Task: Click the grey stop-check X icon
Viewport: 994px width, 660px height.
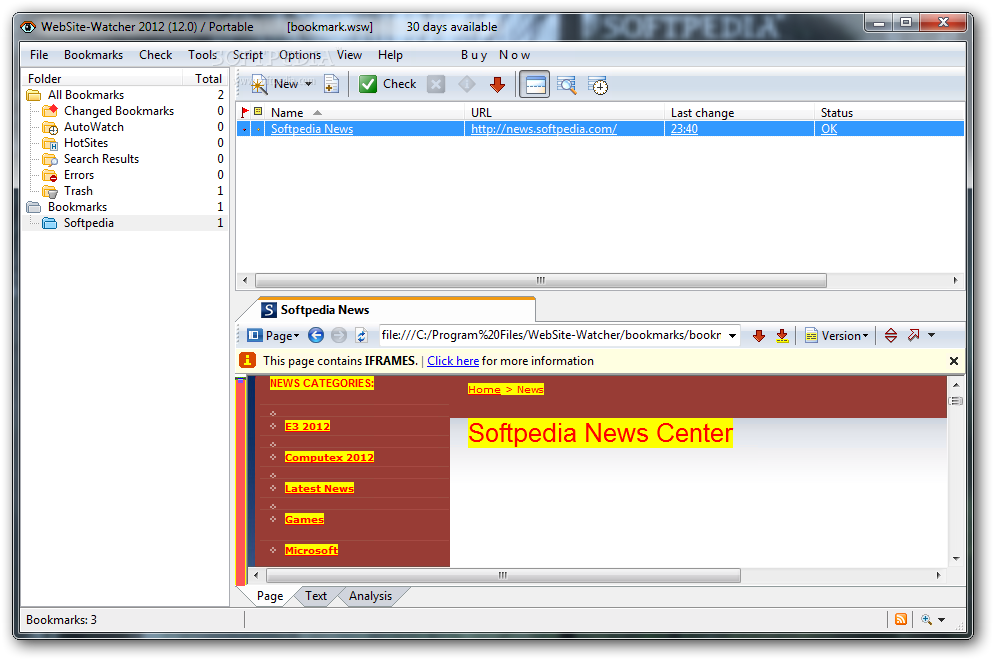Action: coord(436,84)
